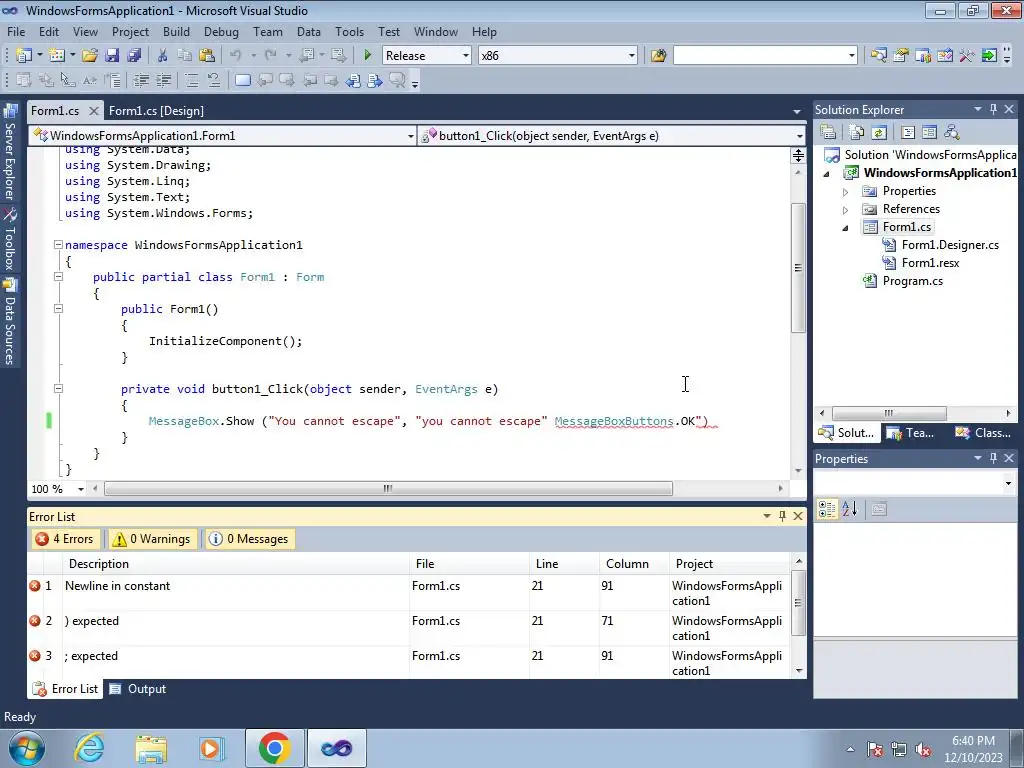Image resolution: width=1024 pixels, height=768 pixels.
Task: Collapse the Form1.cs node in Solution Explorer
Action: pos(846,227)
